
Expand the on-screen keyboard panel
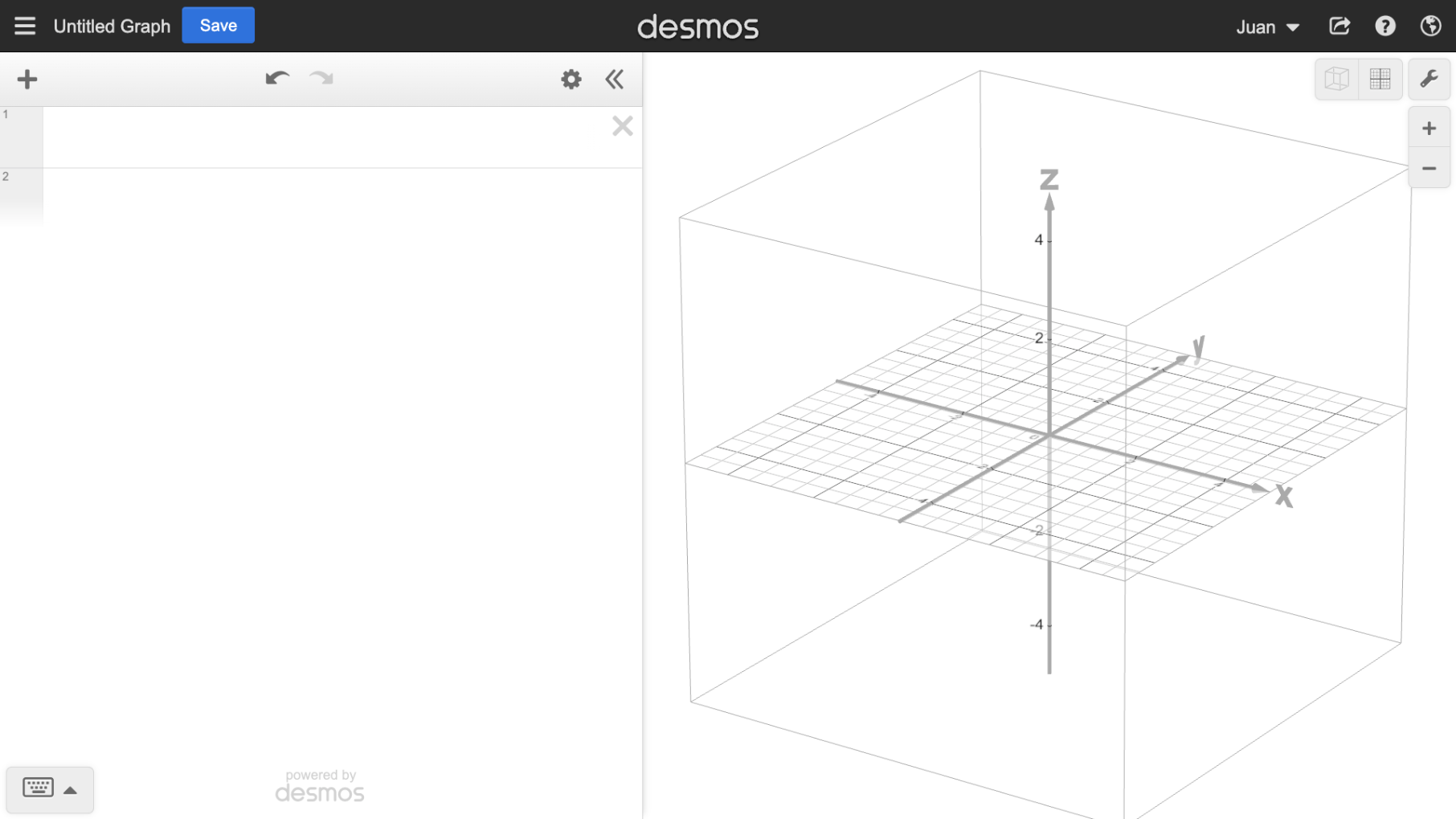click(x=50, y=788)
